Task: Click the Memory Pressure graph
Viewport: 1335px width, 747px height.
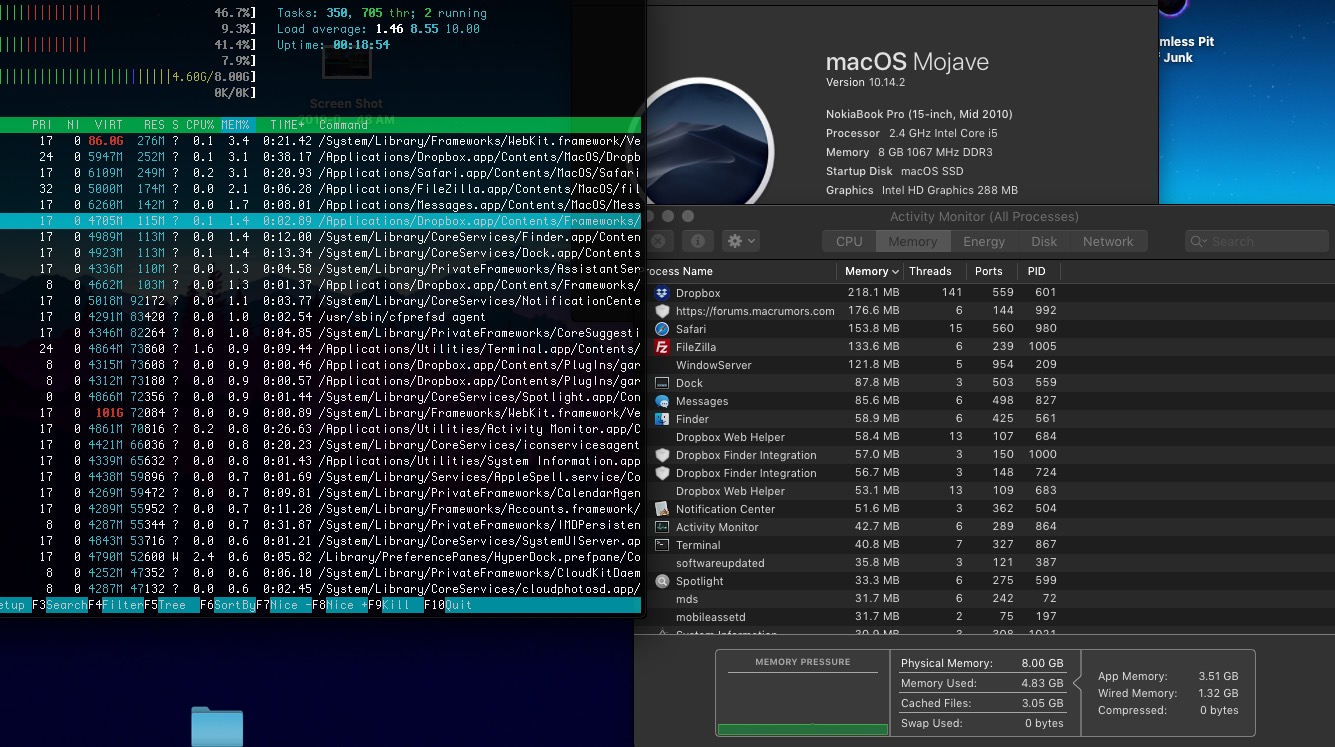Action: [x=803, y=703]
